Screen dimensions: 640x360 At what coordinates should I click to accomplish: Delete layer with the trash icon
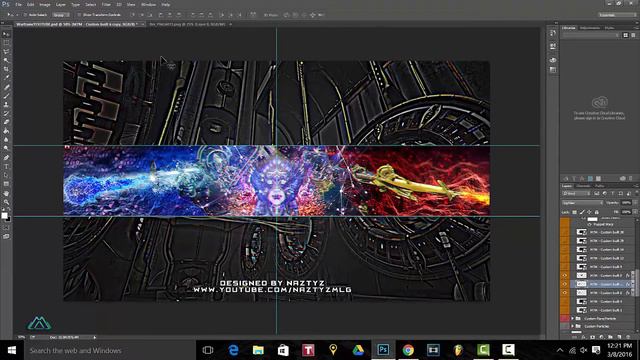[628, 337]
